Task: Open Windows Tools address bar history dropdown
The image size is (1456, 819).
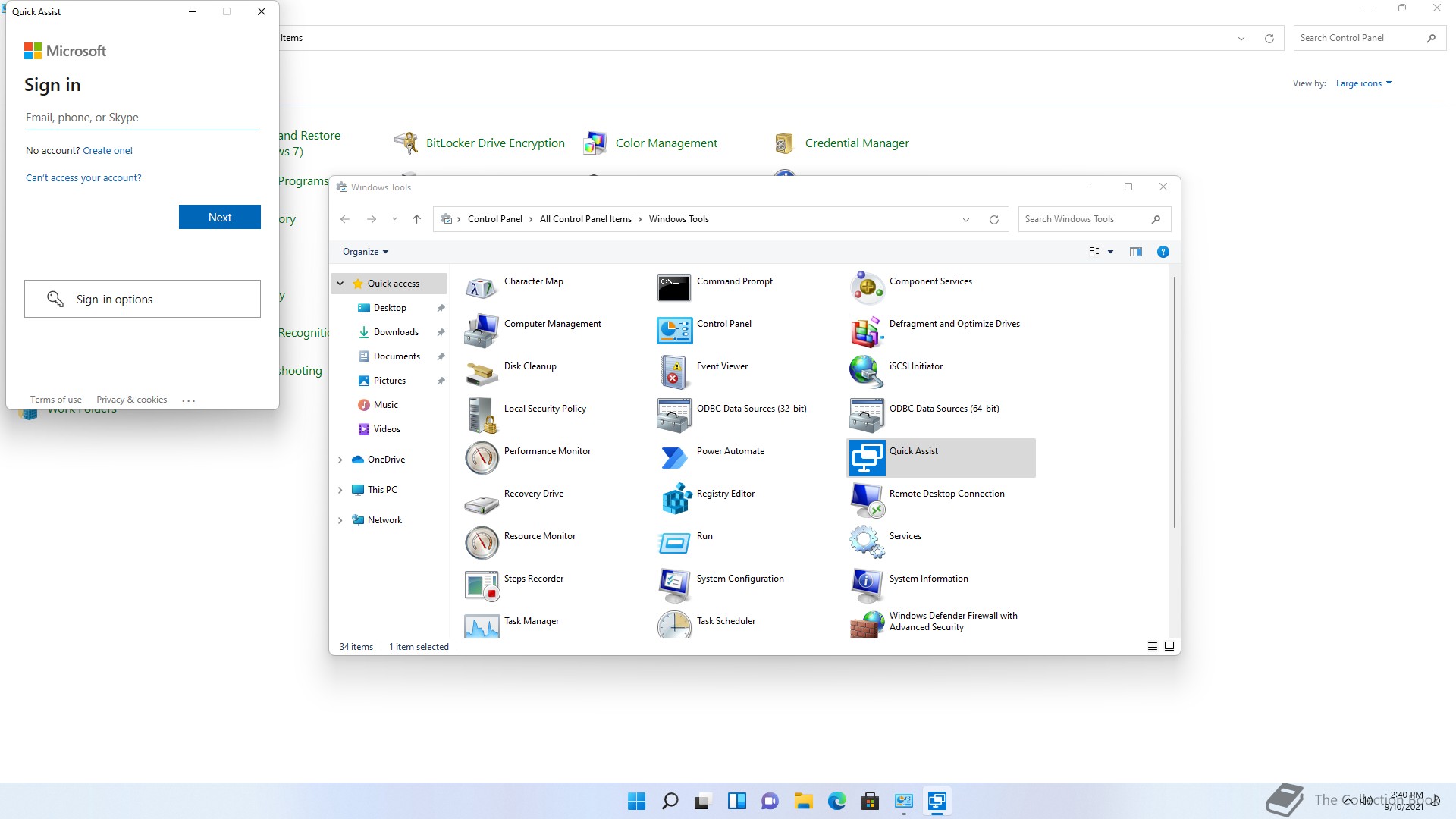Action: click(x=966, y=220)
